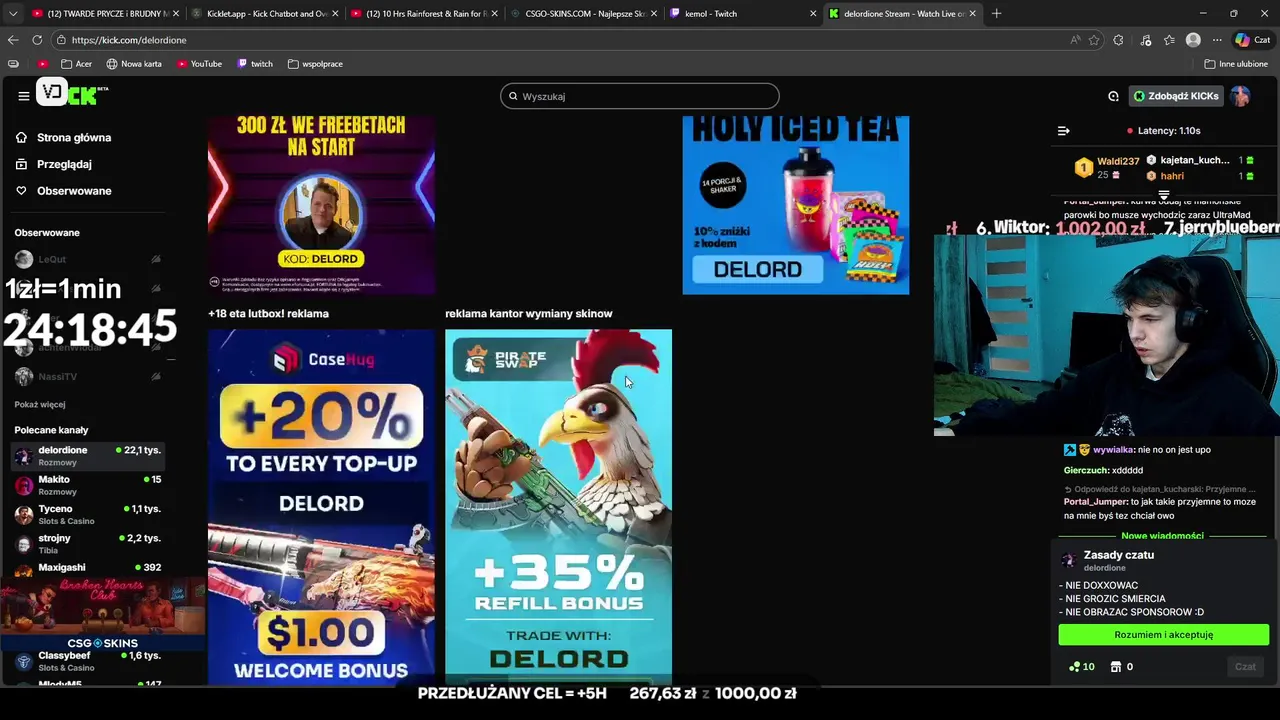1280x720 pixels.
Task: Click the CSGO-SKINS sidebar ad banner
Action: pos(102,614)
